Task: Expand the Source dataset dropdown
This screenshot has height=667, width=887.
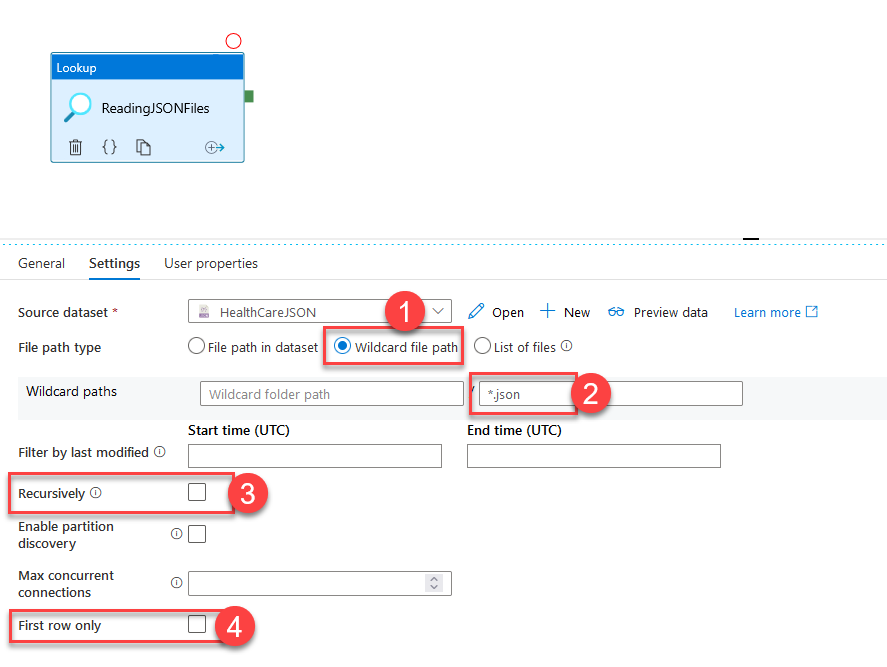Action: coord(438,312)
